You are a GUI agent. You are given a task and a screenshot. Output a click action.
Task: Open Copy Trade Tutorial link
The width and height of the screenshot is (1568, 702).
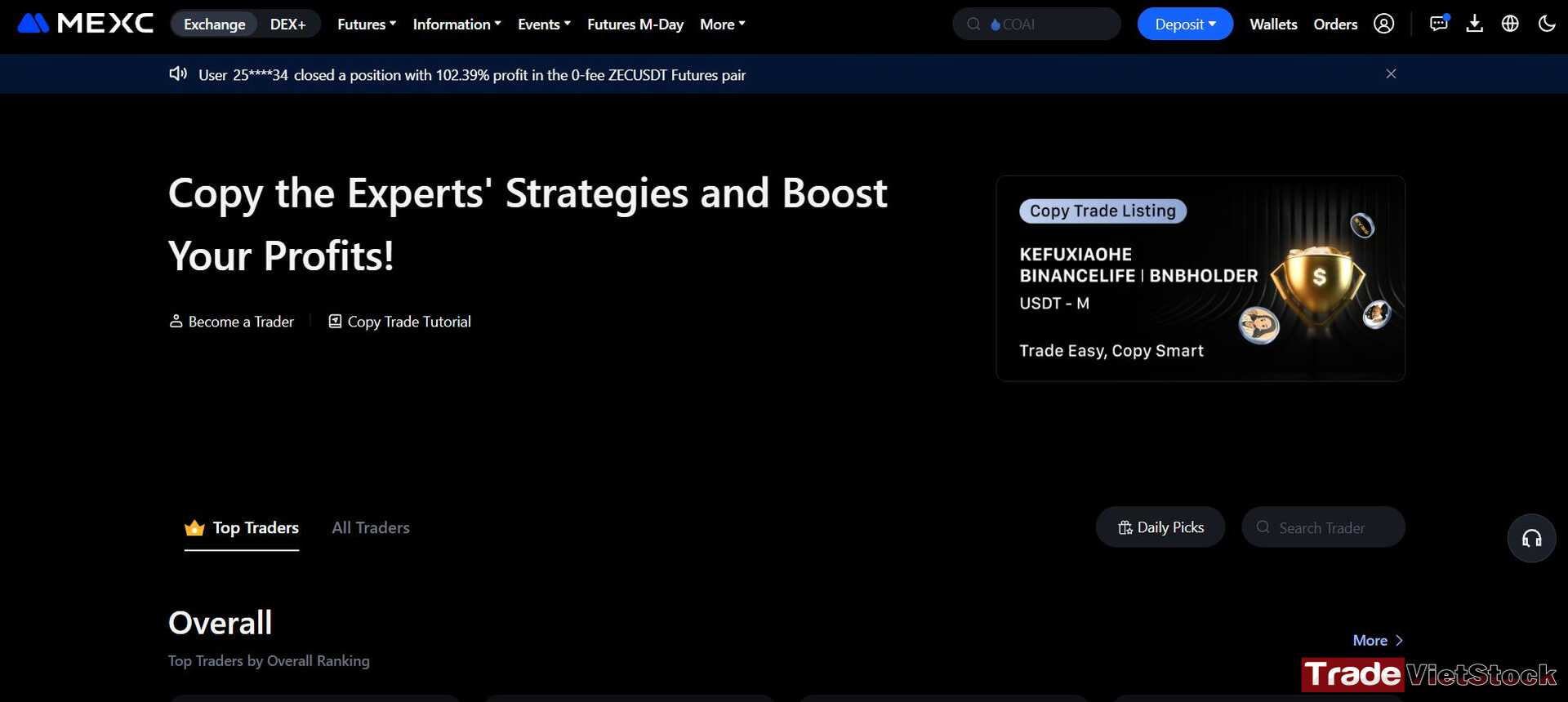(x=399, y=322)
